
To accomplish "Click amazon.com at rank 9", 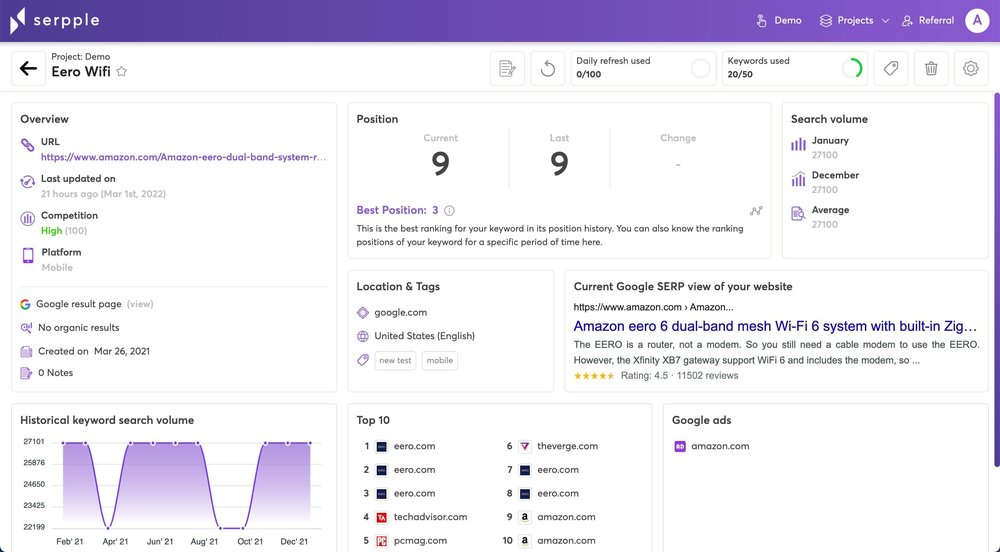I will 566,517.
